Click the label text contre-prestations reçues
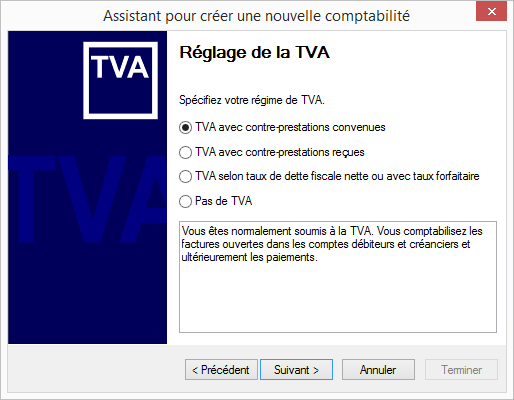514x400 pixels. pos(305,152)
